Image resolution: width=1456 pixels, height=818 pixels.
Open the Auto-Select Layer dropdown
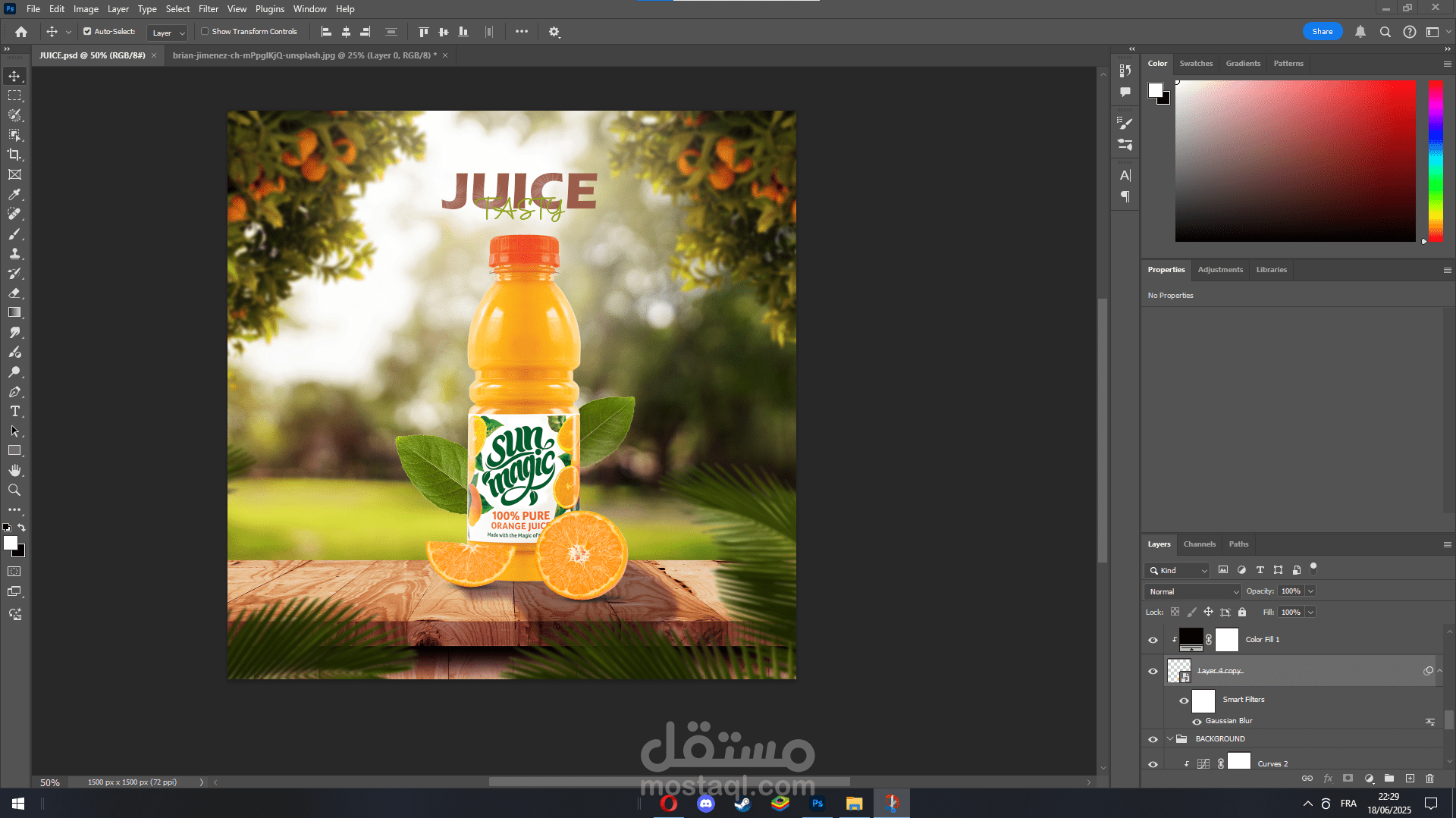coord(168,33)
